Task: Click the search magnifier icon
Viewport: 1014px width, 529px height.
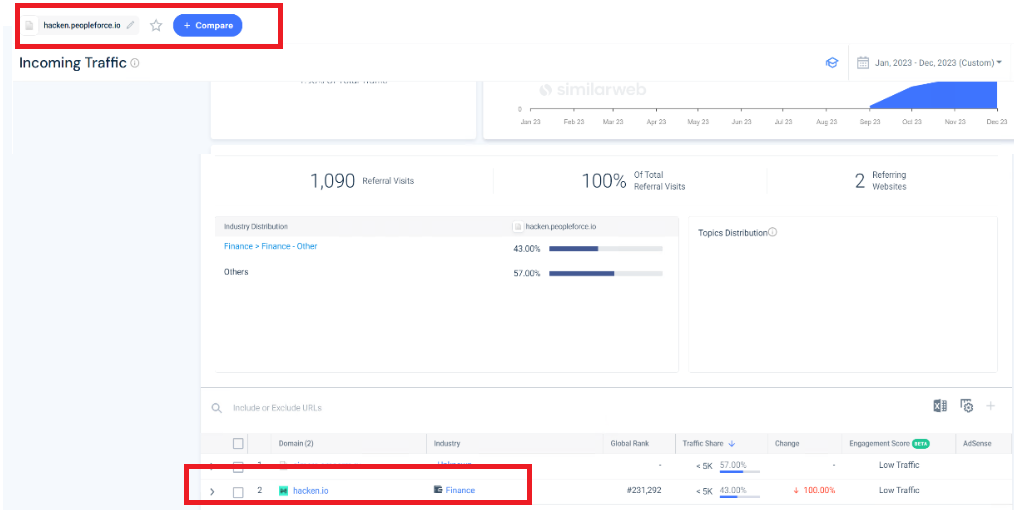Action: tap(217, 408)
